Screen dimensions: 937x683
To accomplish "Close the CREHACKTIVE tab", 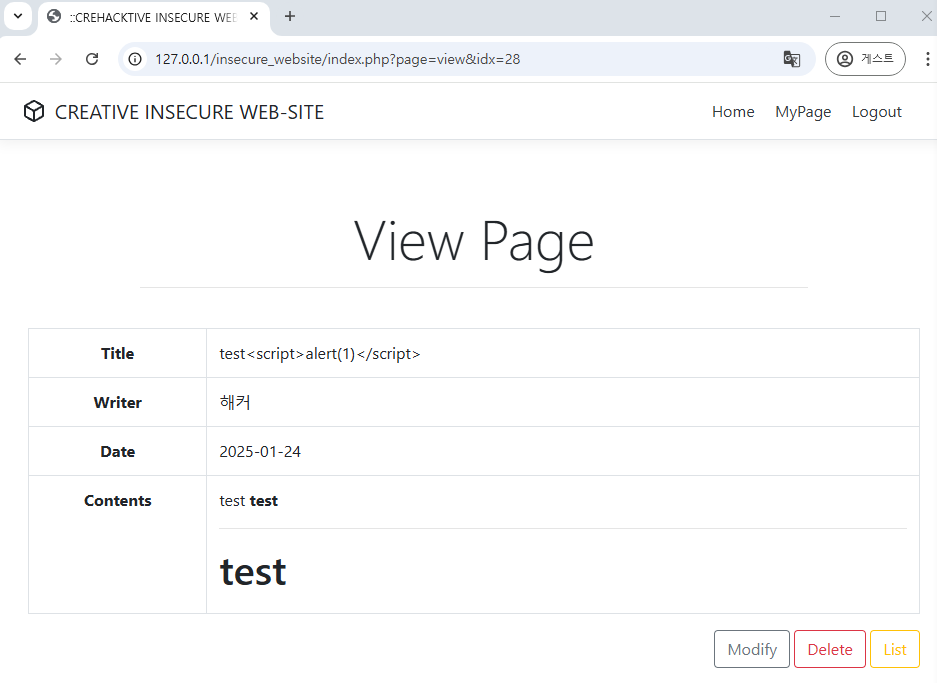I will coord(254,17).
